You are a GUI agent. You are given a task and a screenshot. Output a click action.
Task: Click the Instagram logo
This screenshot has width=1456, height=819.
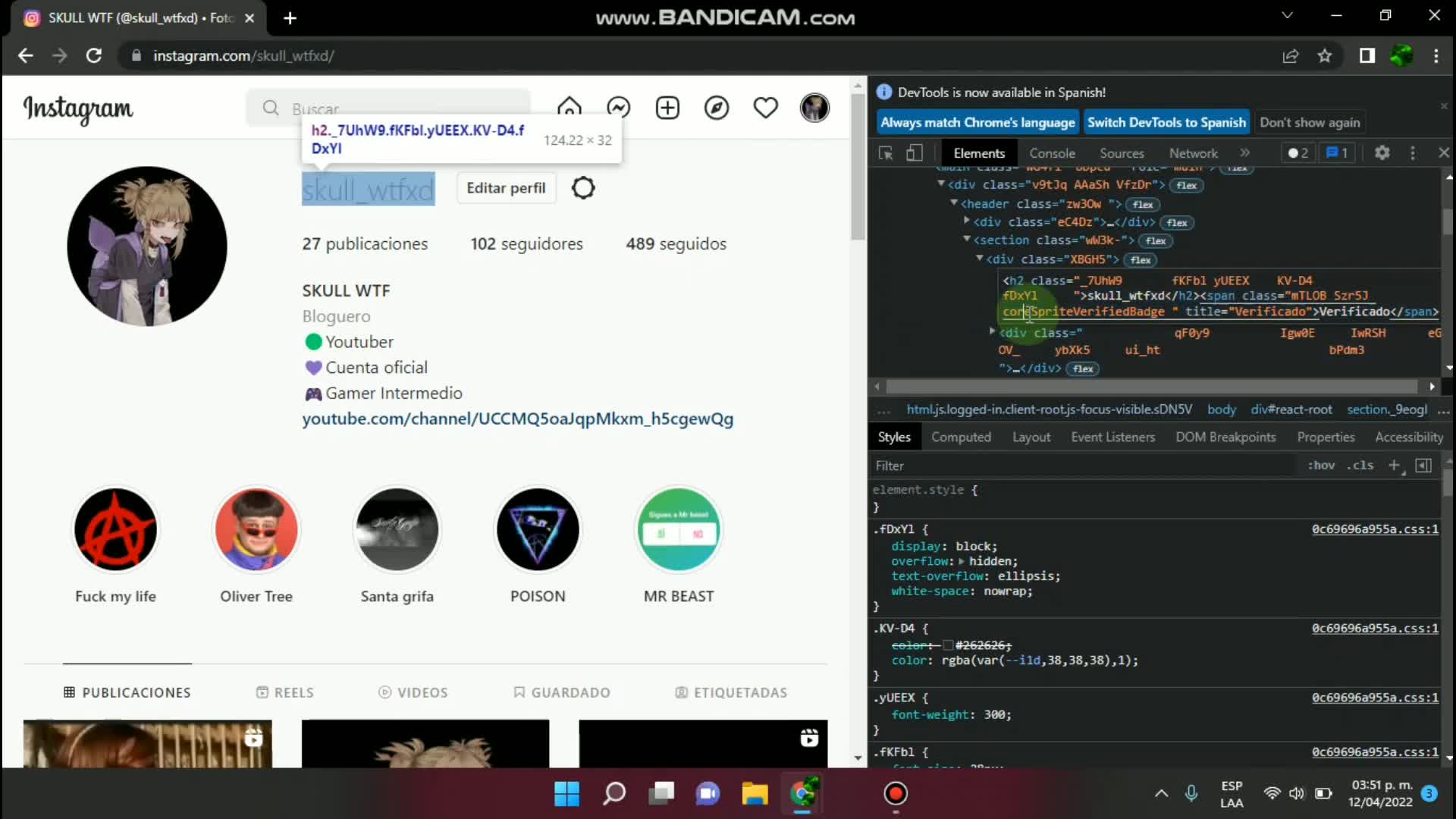78,109
